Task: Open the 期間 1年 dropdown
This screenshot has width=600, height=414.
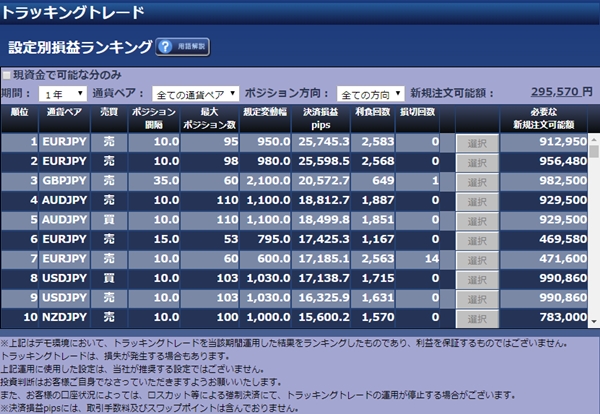Action: [63, 94]
